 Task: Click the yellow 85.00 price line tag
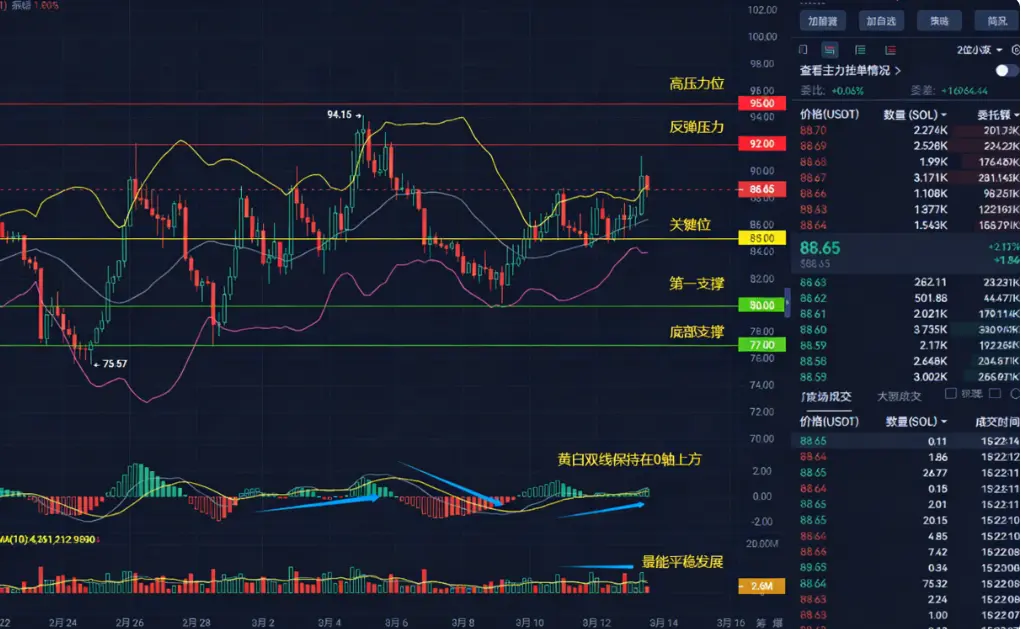click(x=761, y=238)
